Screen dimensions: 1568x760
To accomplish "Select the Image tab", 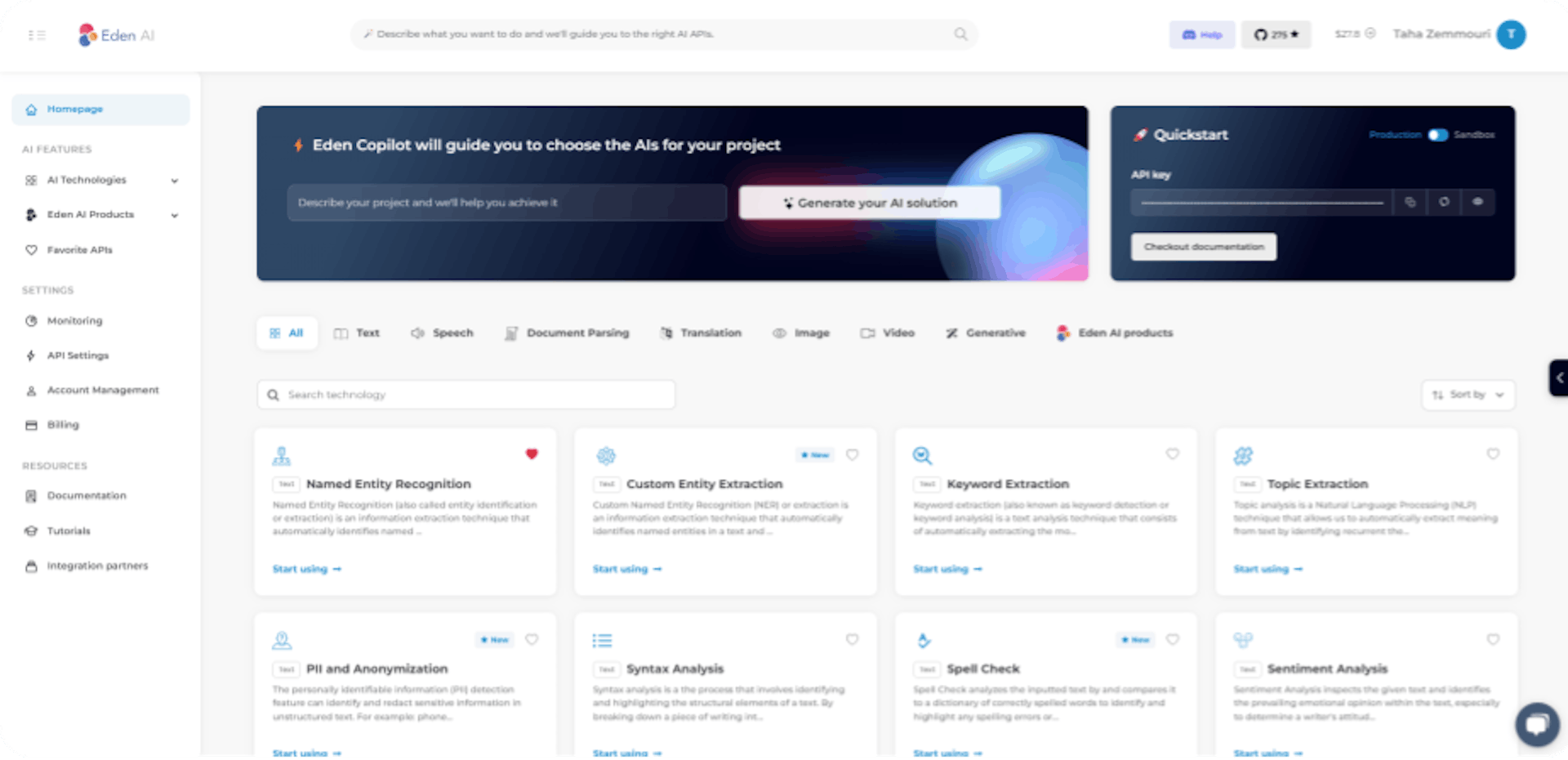I will pyautogui.click(x=801, y=333).
